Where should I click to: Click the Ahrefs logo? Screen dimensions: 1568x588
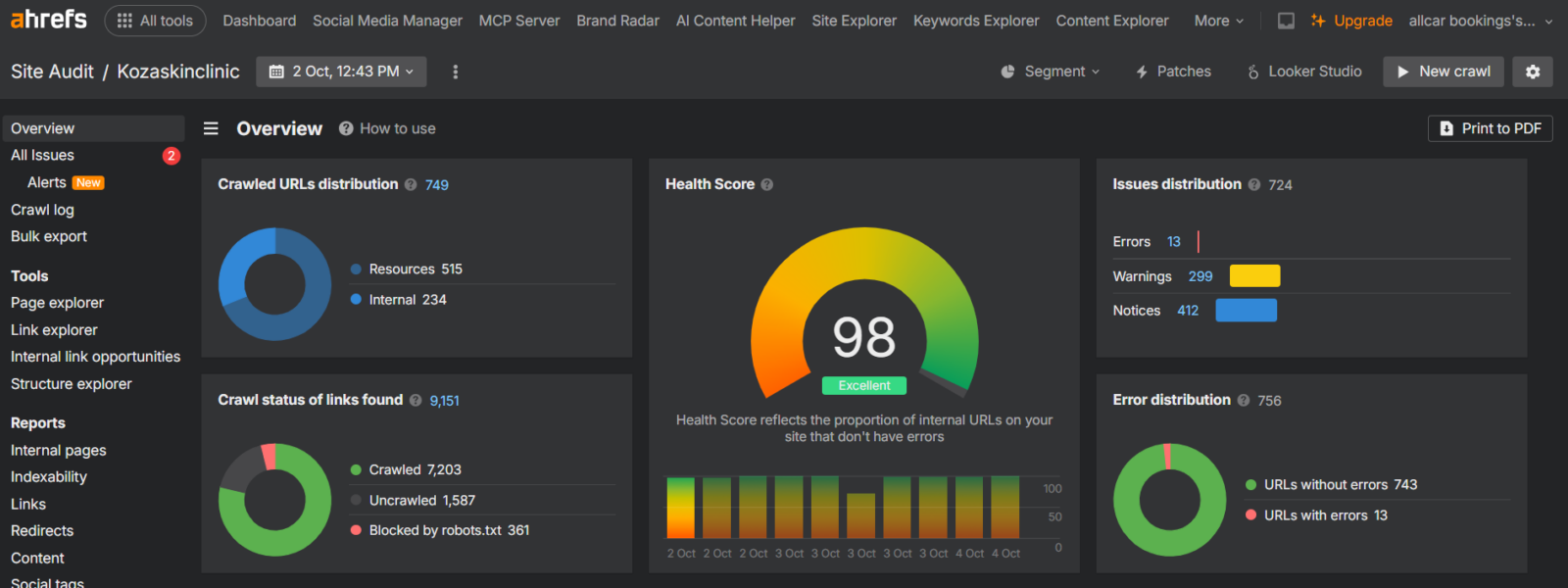click(x=49, y=19)
